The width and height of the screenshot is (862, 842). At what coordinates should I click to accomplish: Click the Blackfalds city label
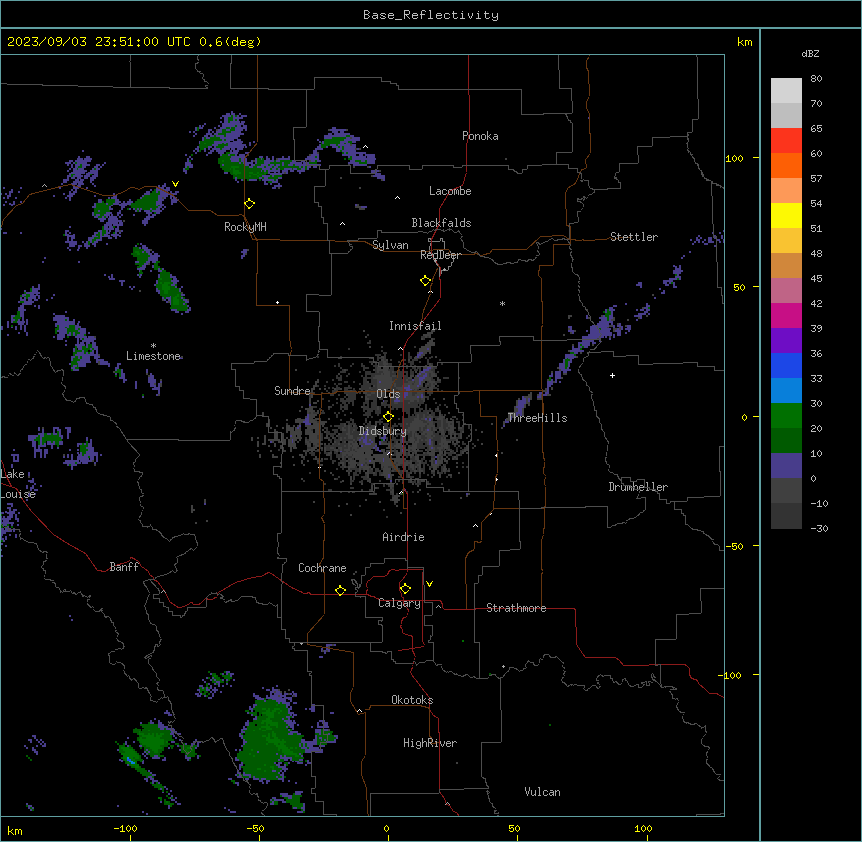pyautogui.click(x=441, y=223)
